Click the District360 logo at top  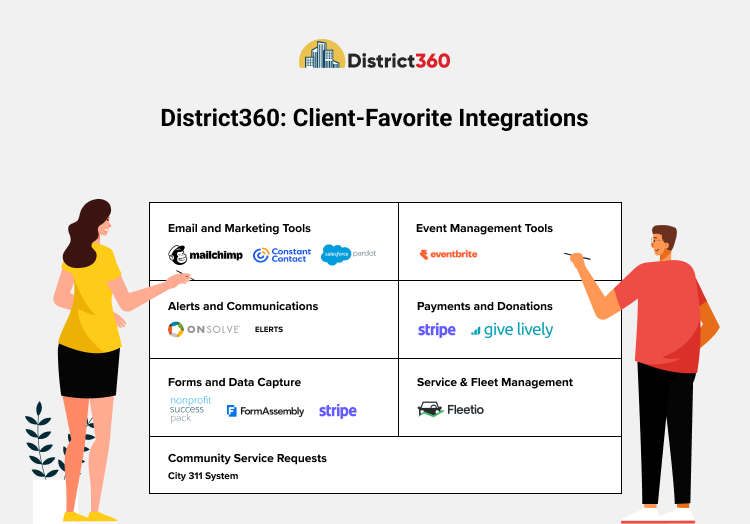pos(375,54)
